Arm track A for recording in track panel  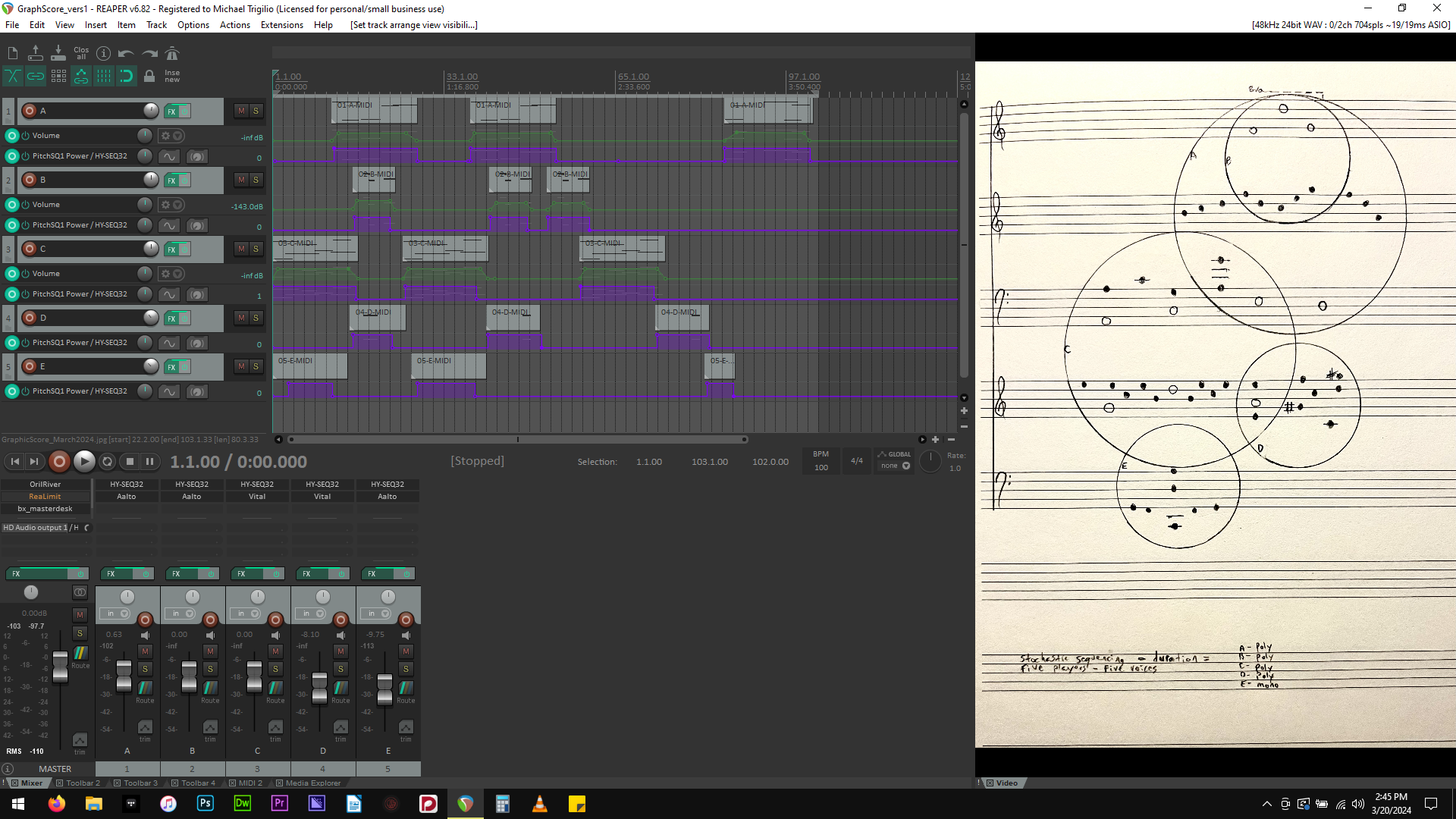pyautogui.click(x=30, y=111)
